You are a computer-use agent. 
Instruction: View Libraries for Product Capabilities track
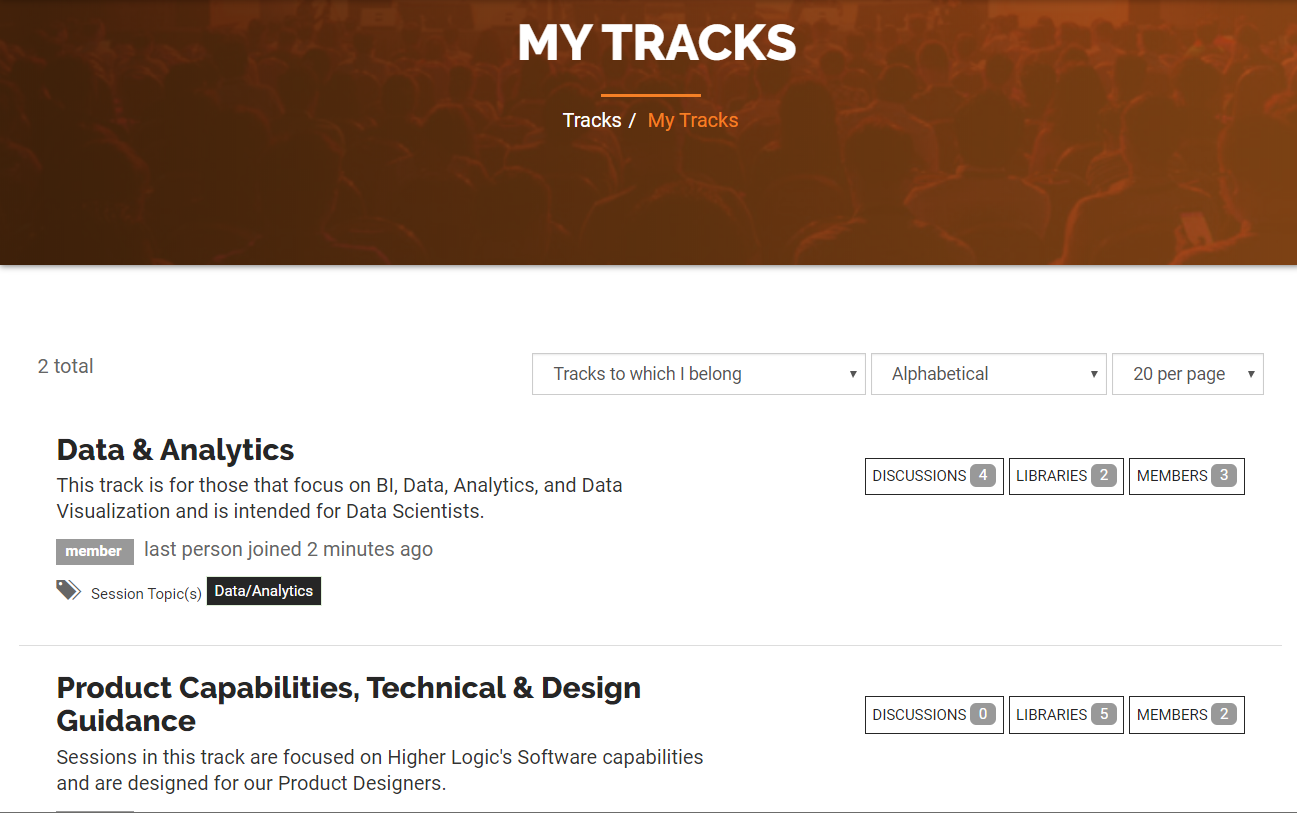click(1066, 715)
